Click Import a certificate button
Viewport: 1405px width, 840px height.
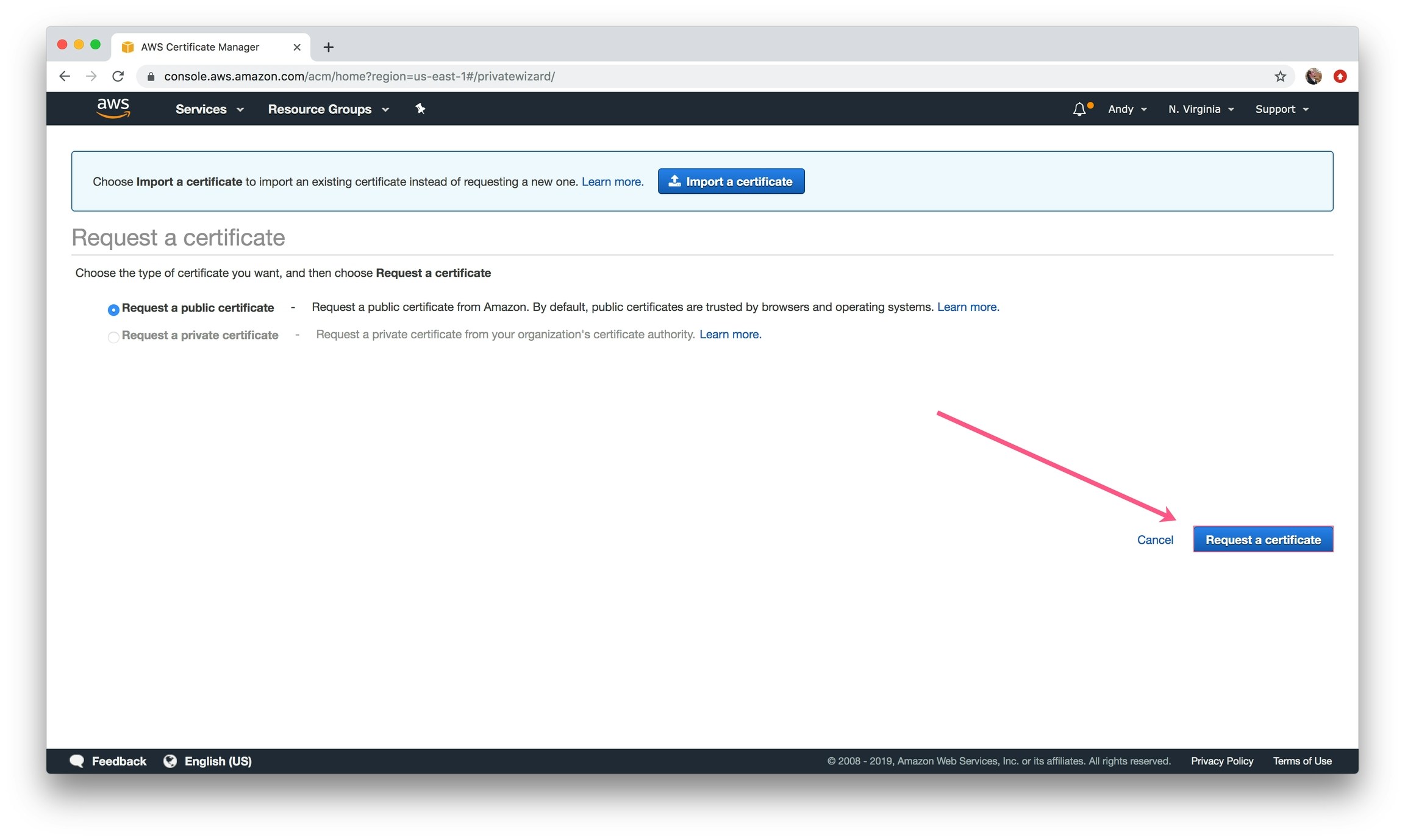731,182
